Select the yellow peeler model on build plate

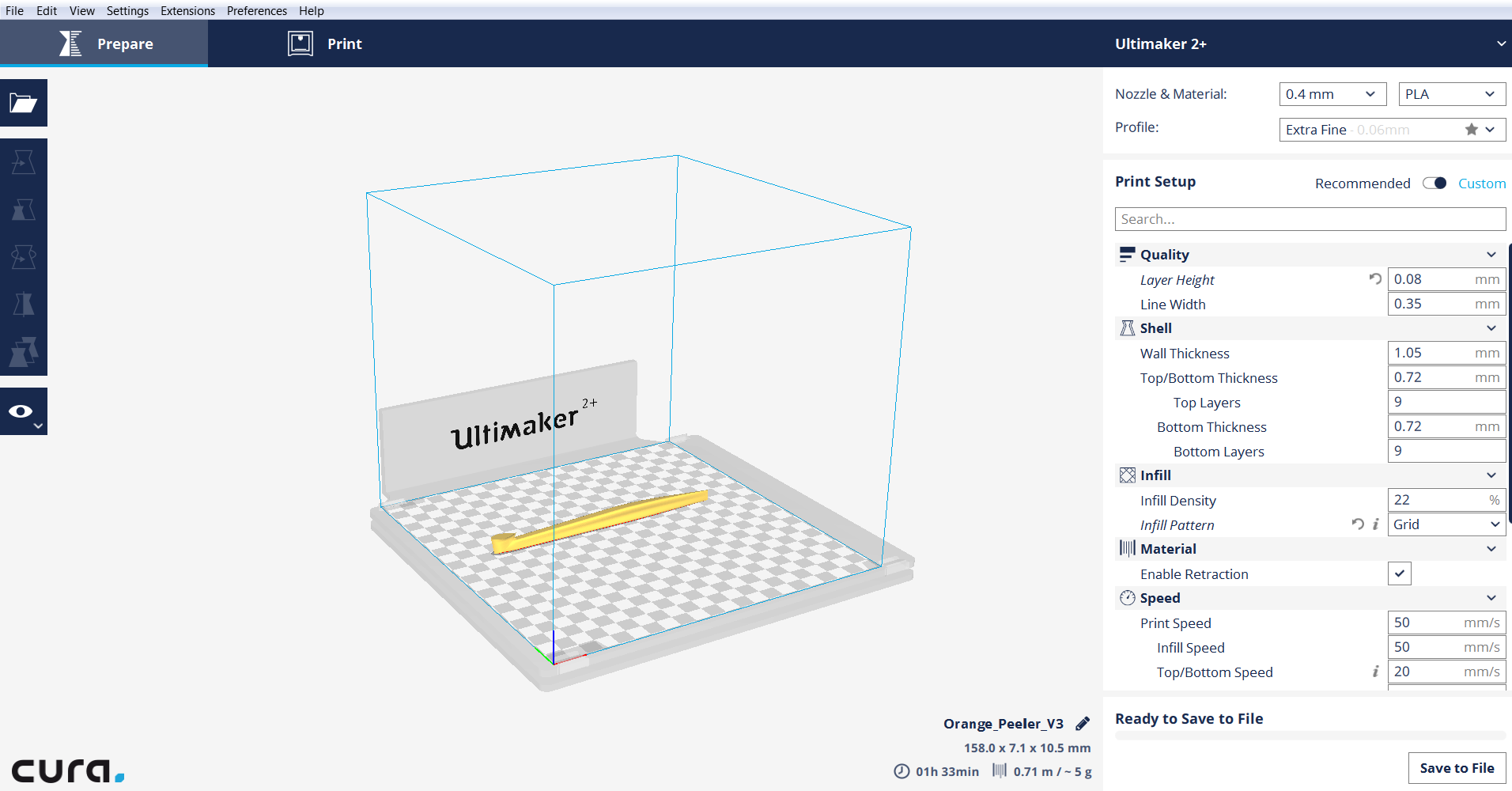point(599,520)
